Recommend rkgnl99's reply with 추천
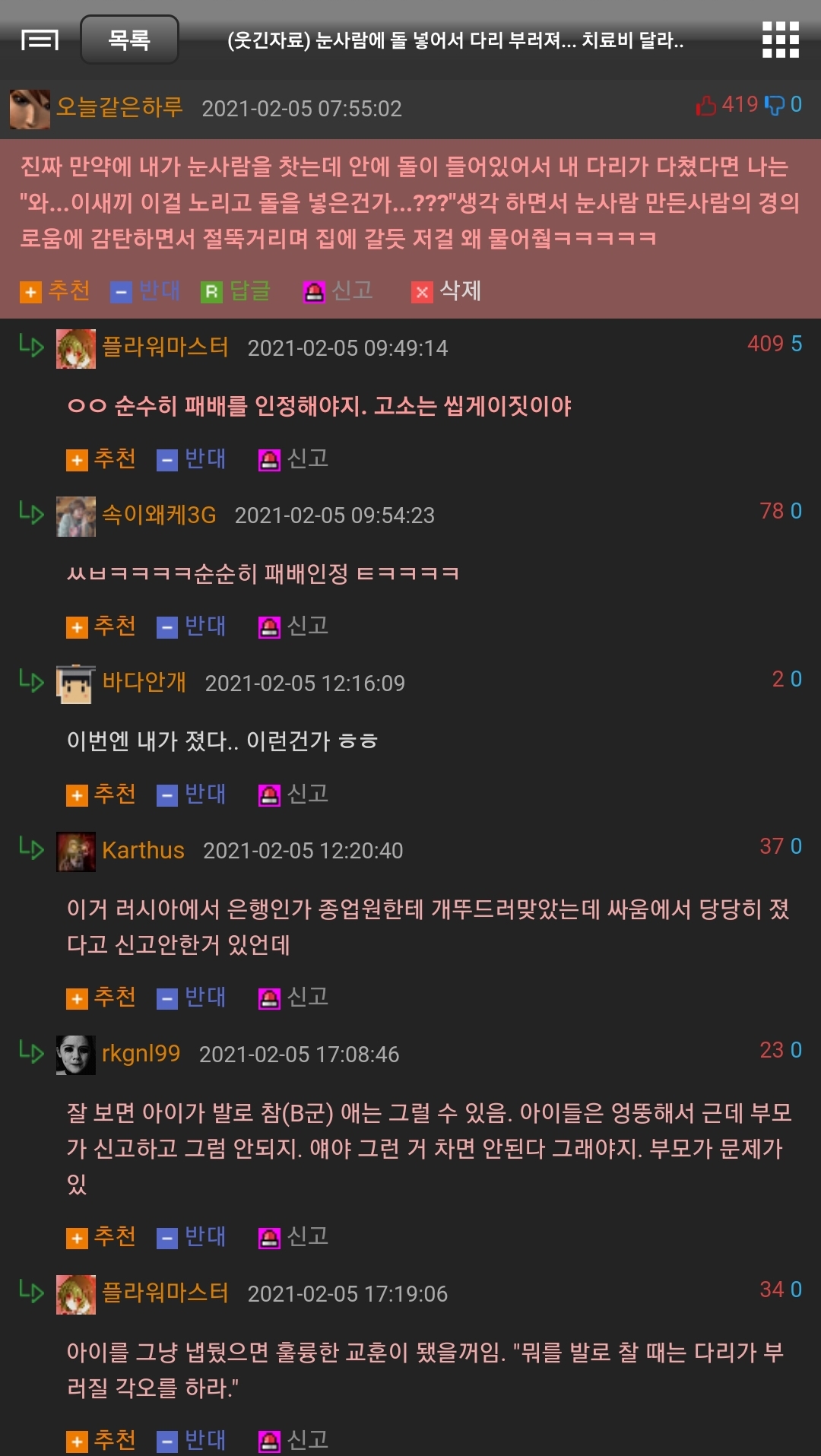The image size is (821, 1456). click(x=101, y=1237)
